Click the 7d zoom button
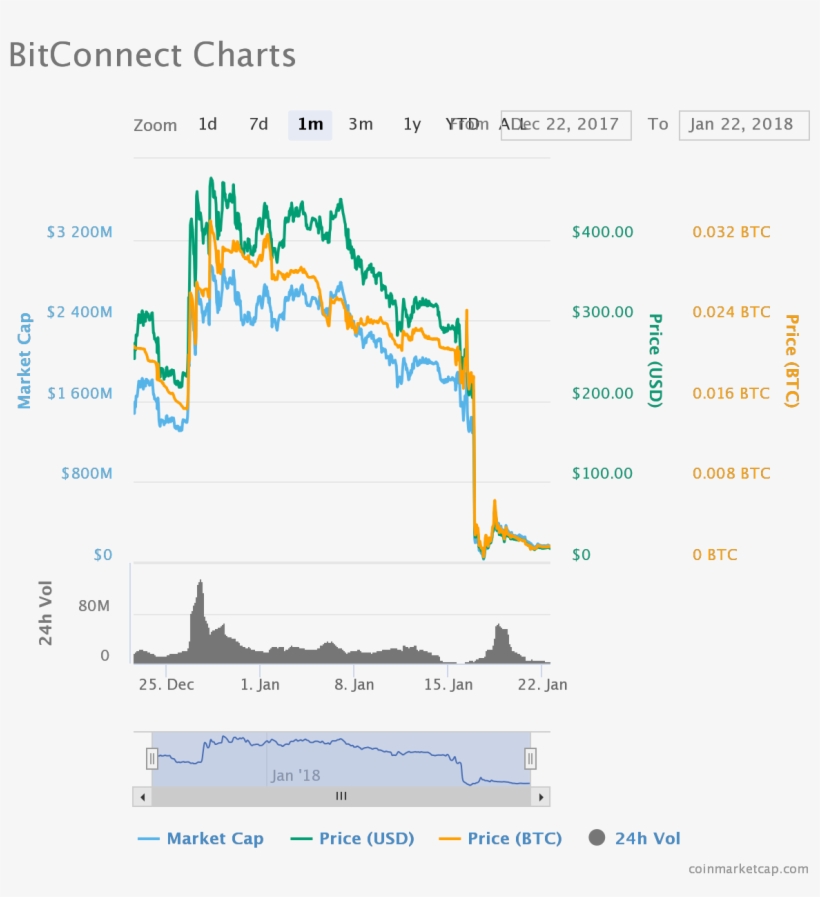The width and height of the screenshot is (820, 897). coord(258,124)
